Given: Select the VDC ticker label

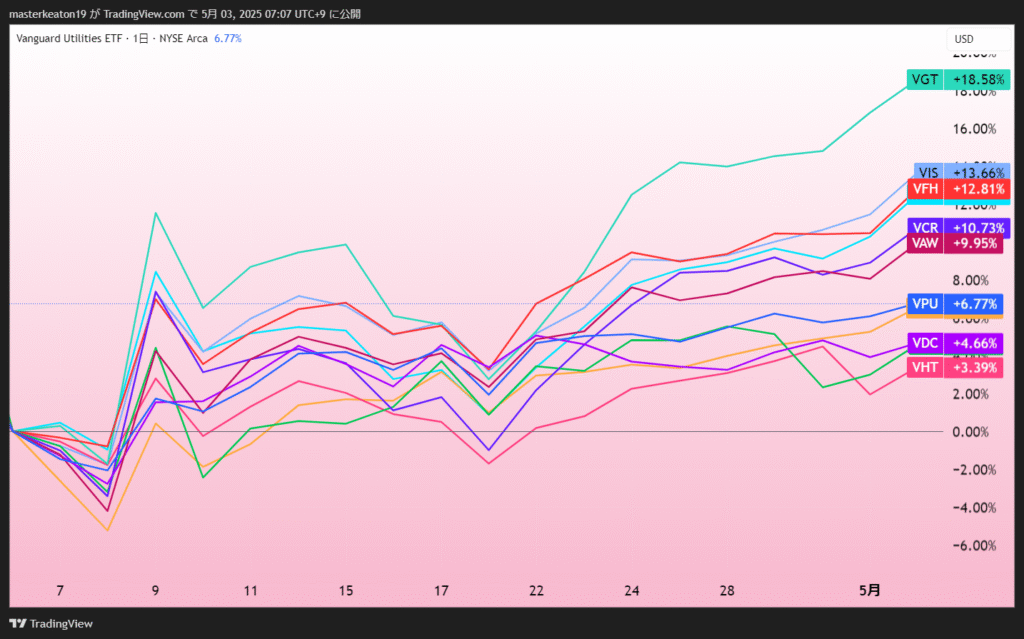Looking at the screenshot, I should pyautogui.click(x=925, y=343).
